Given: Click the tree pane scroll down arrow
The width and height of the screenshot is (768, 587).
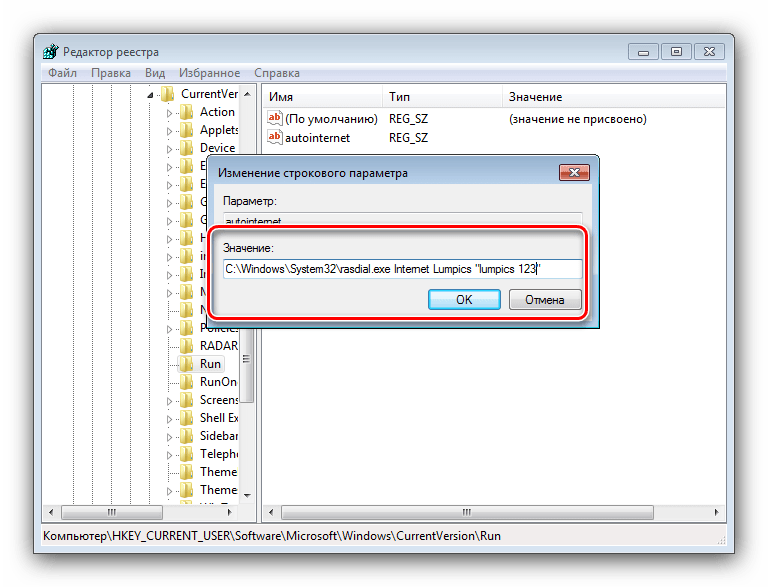Looking at the screenshot, I should (x=247, y=496).
